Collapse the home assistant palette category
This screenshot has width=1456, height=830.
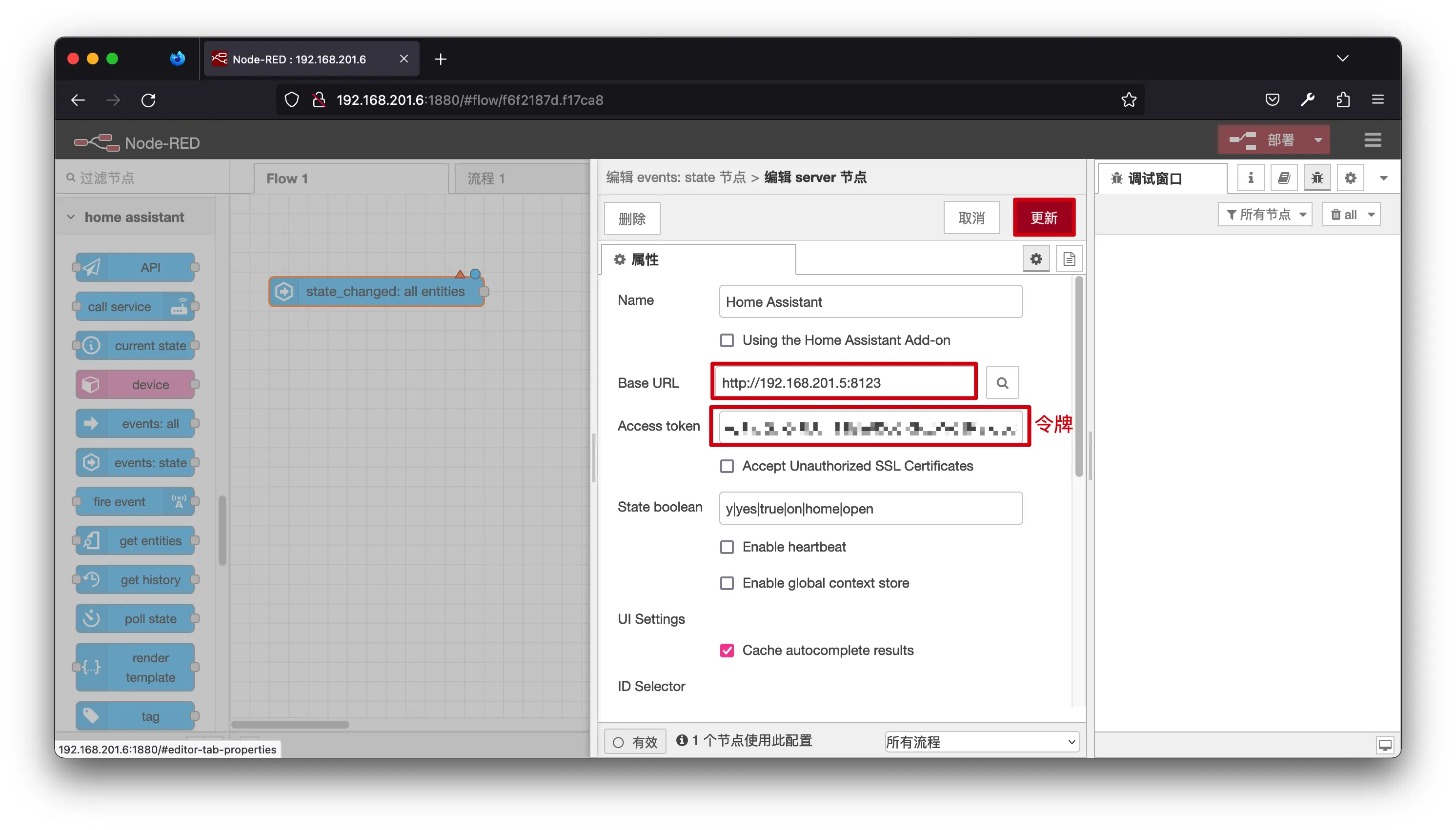(x=135, y=217)
